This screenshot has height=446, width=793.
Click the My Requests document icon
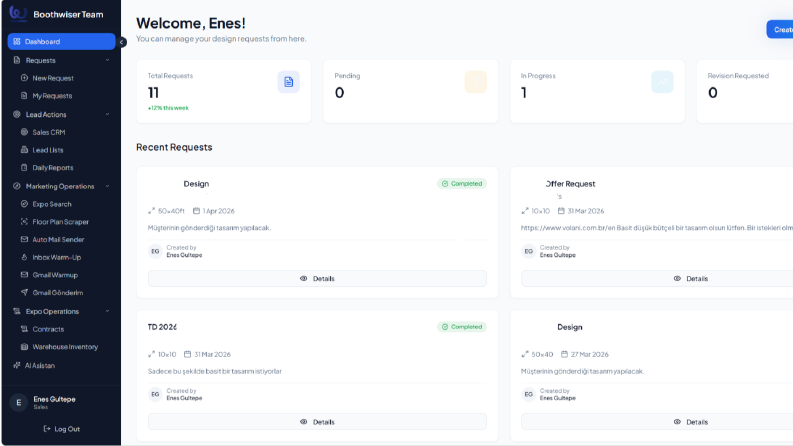click(x=24, y=96)
